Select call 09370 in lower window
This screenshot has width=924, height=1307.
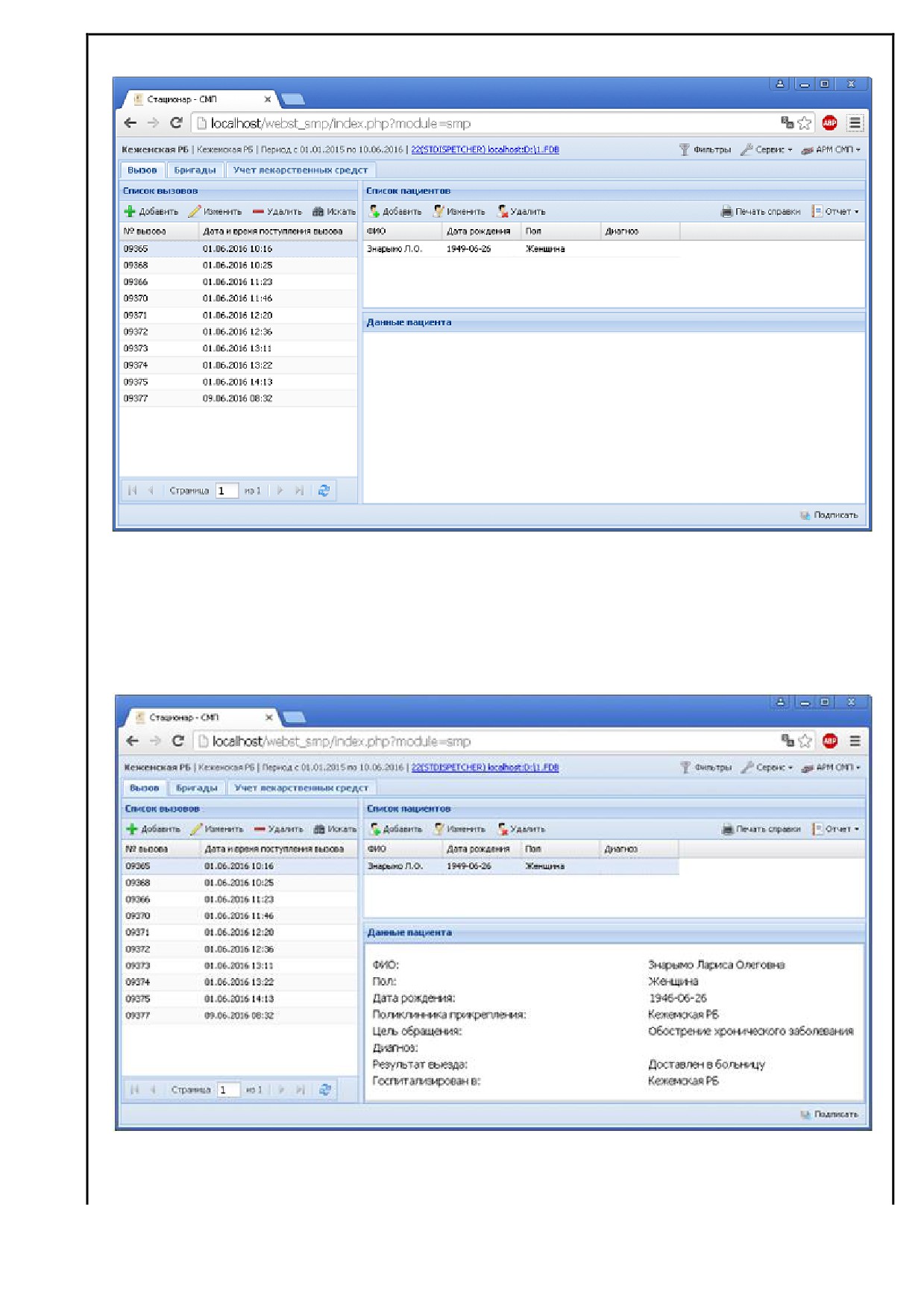[239, 916]
